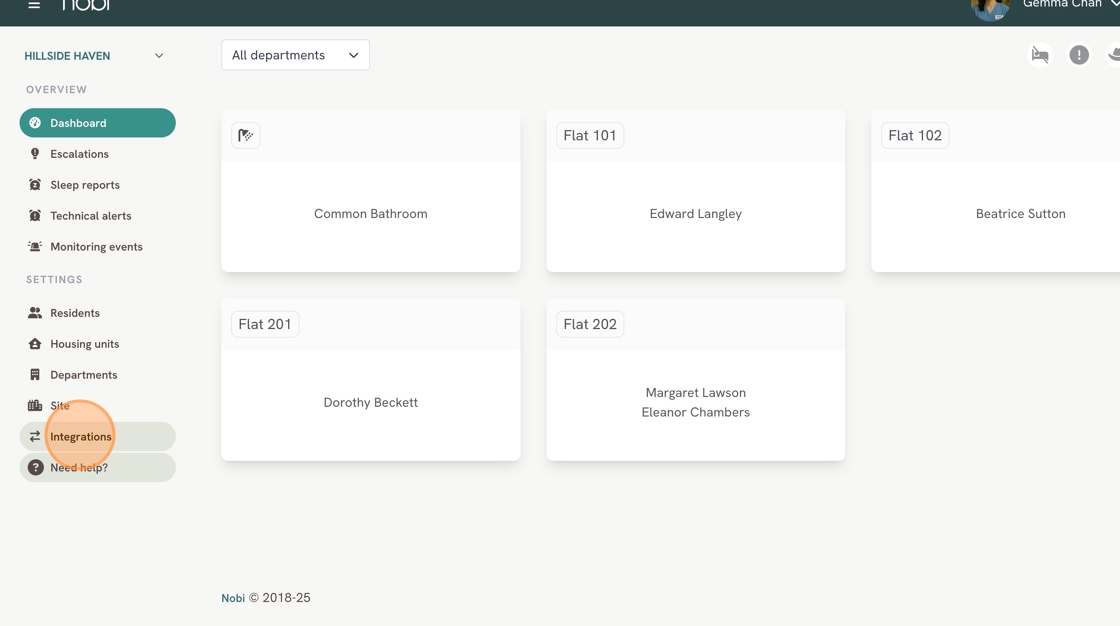The width and height of the screenshot is (1120, 626).
Task: Open Dorothy Beckett's Flat 201 card
Action: click(x=370, y=402)
